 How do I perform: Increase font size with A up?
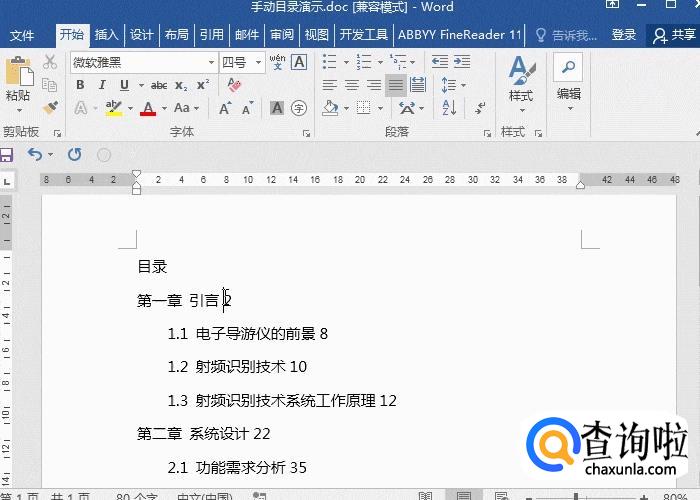pos(225,108)
